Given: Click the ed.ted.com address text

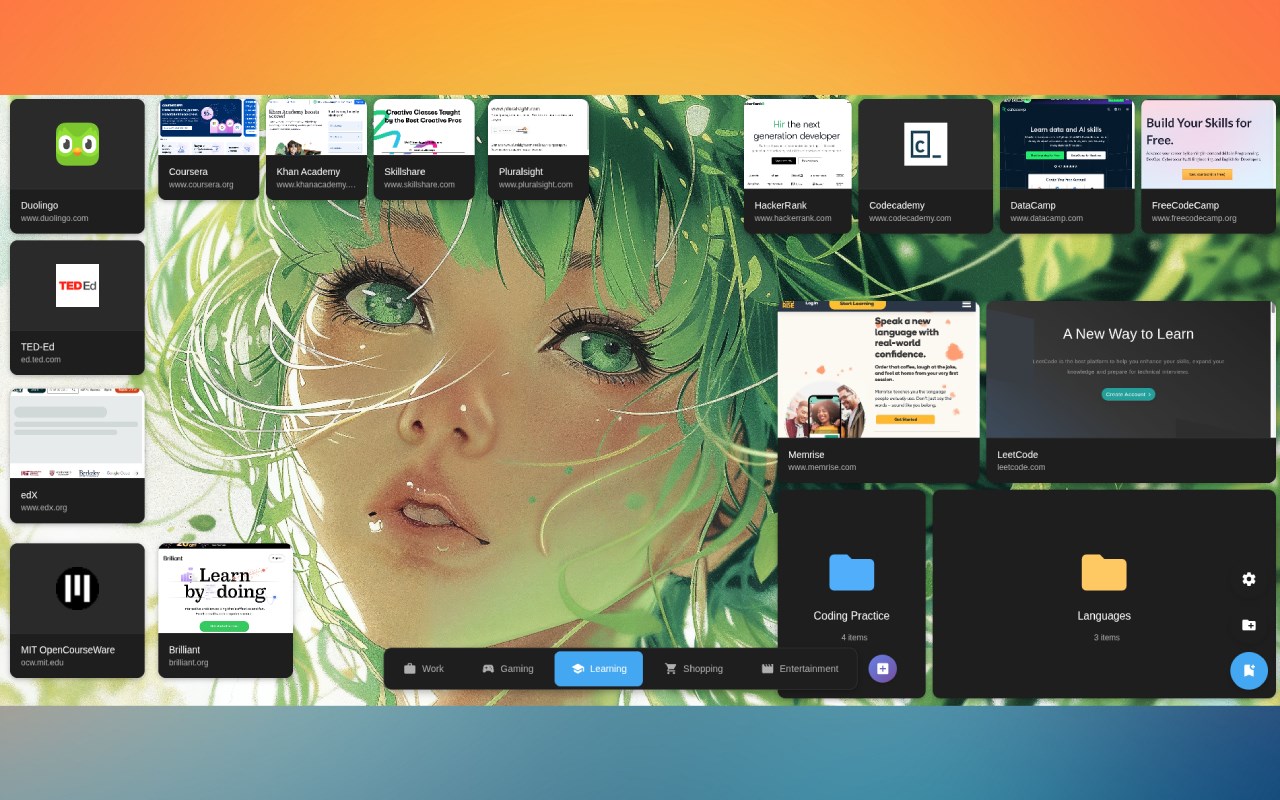Looking at the screenshot, I should [x=41, y=359].
